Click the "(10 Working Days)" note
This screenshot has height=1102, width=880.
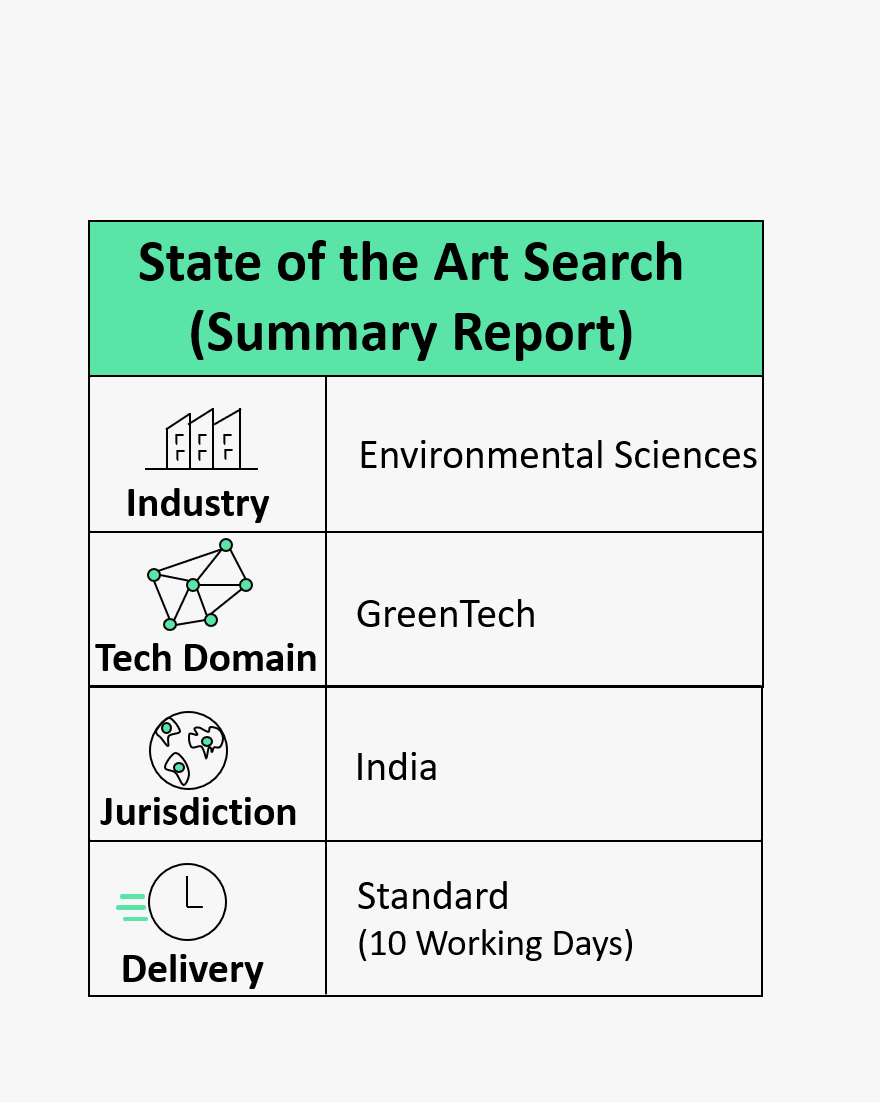(x=495, y=944)
